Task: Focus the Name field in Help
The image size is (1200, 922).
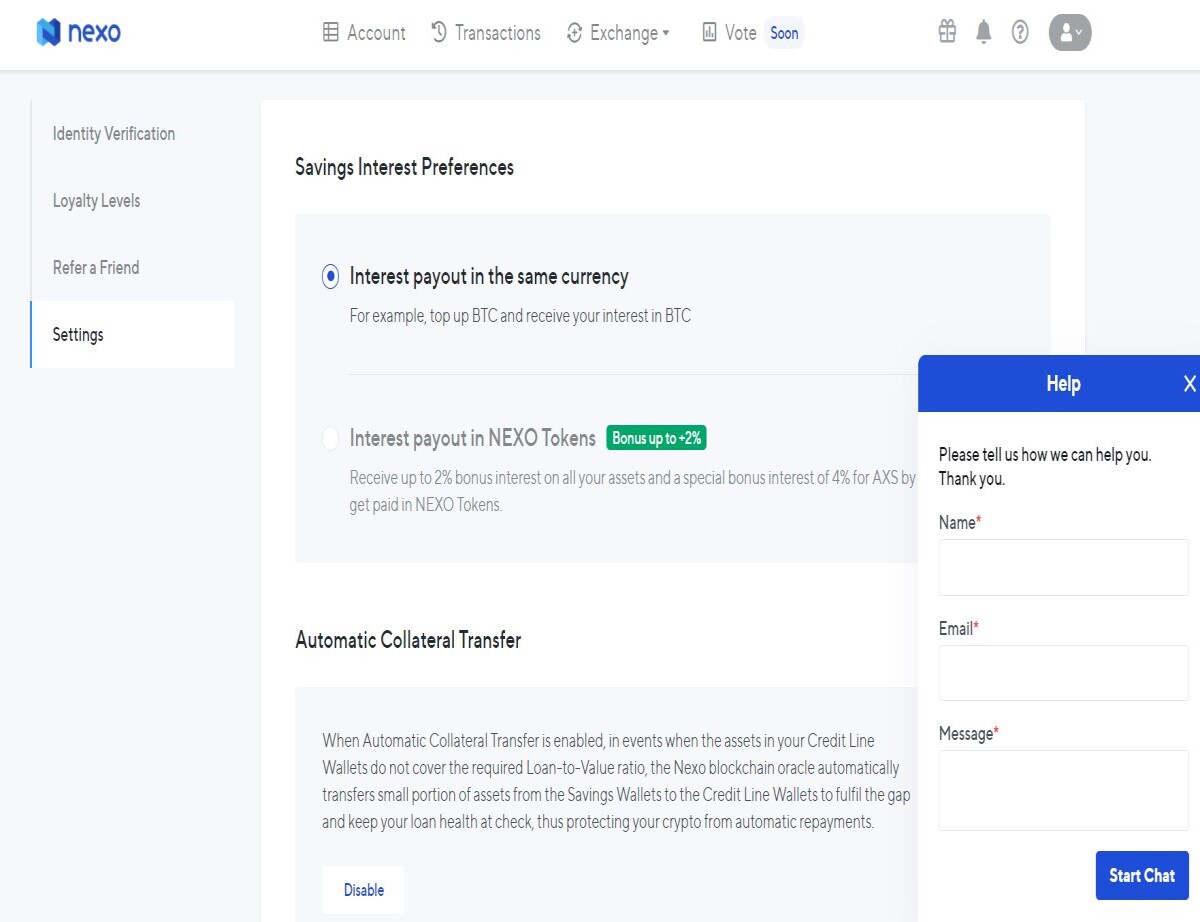Action: click(1063, 568)
